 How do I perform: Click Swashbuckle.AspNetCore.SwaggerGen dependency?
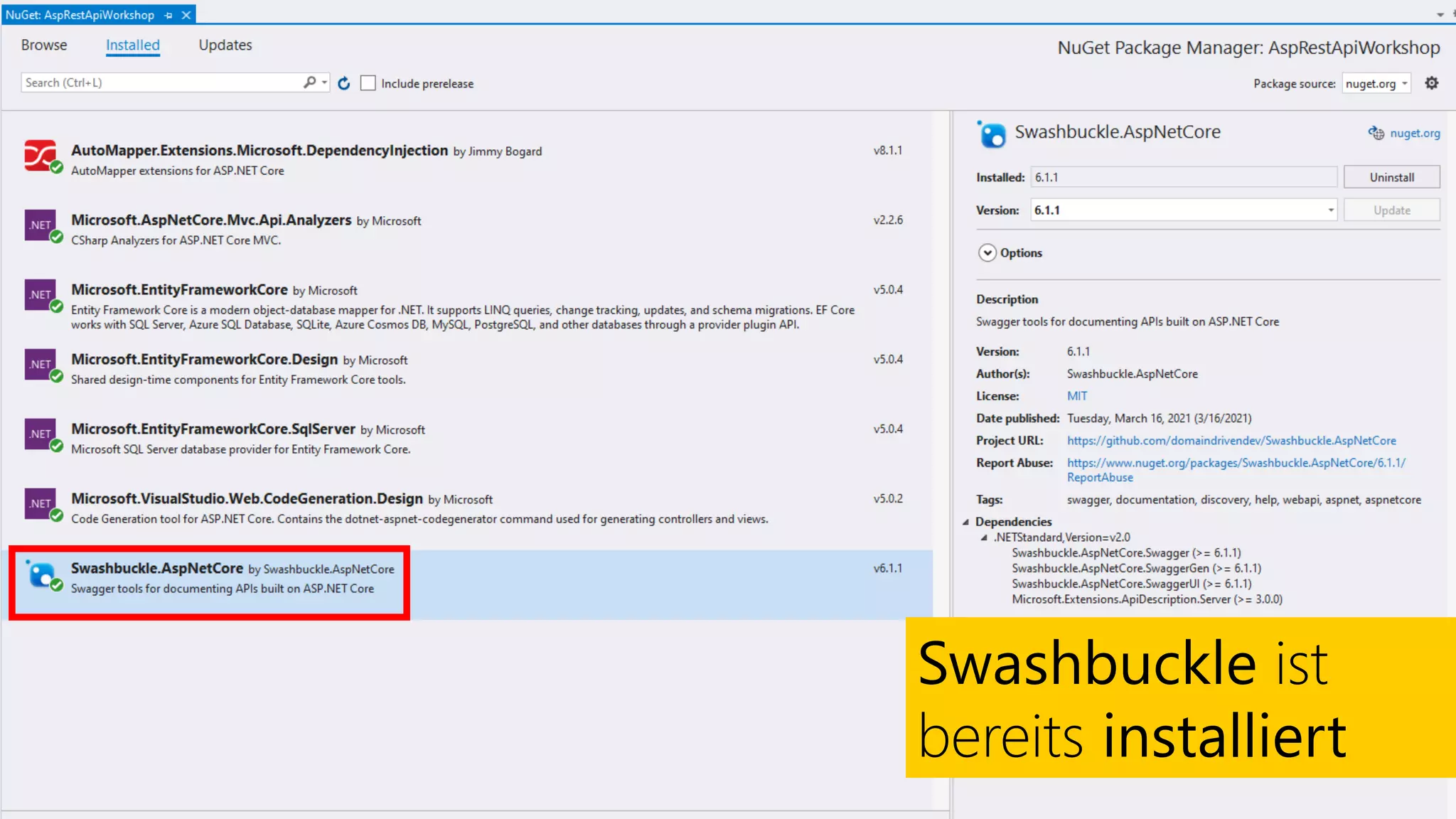pyautogui.click(x=1136, y=569)
